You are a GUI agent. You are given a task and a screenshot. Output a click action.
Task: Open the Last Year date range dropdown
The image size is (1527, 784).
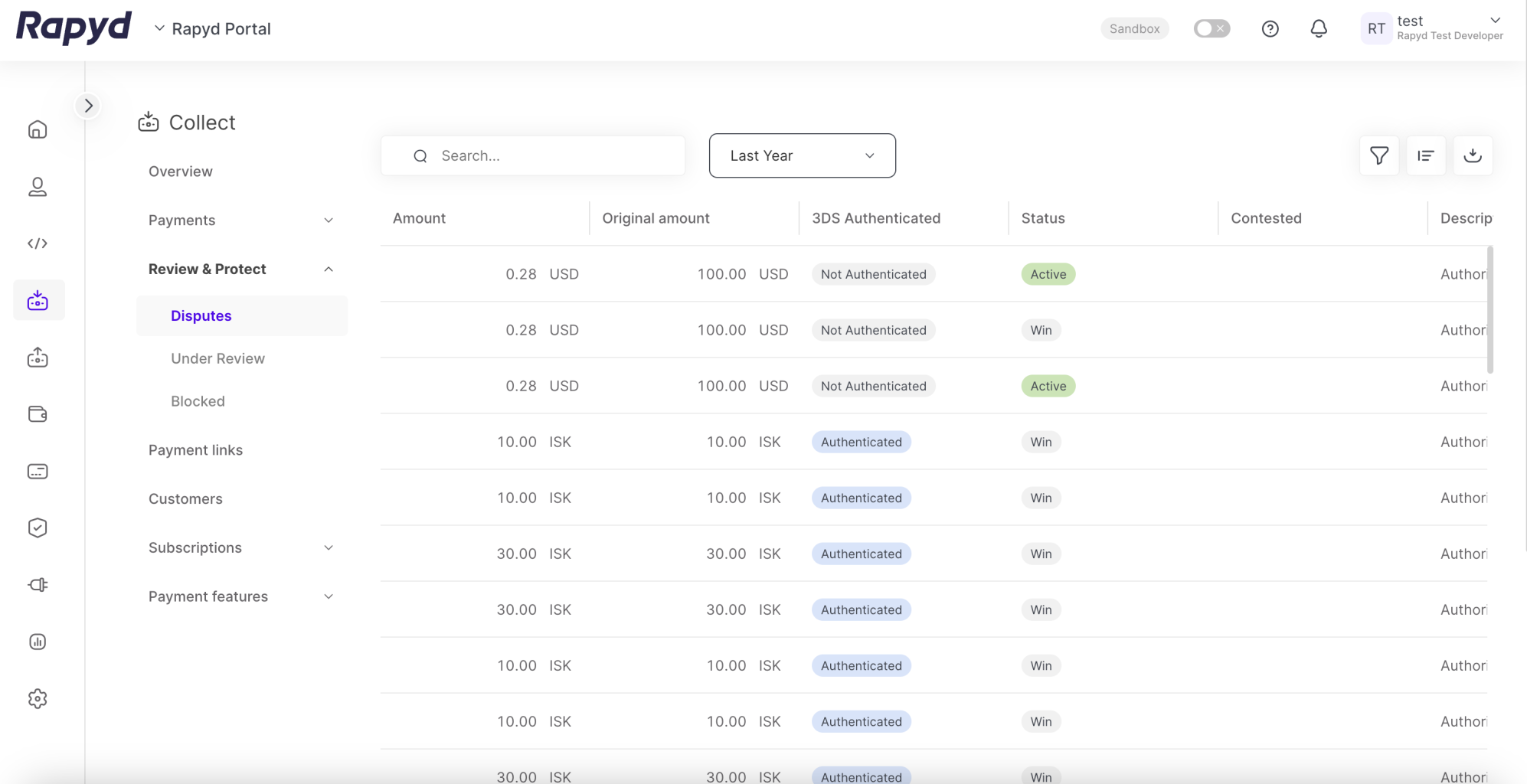pos(802,155)
